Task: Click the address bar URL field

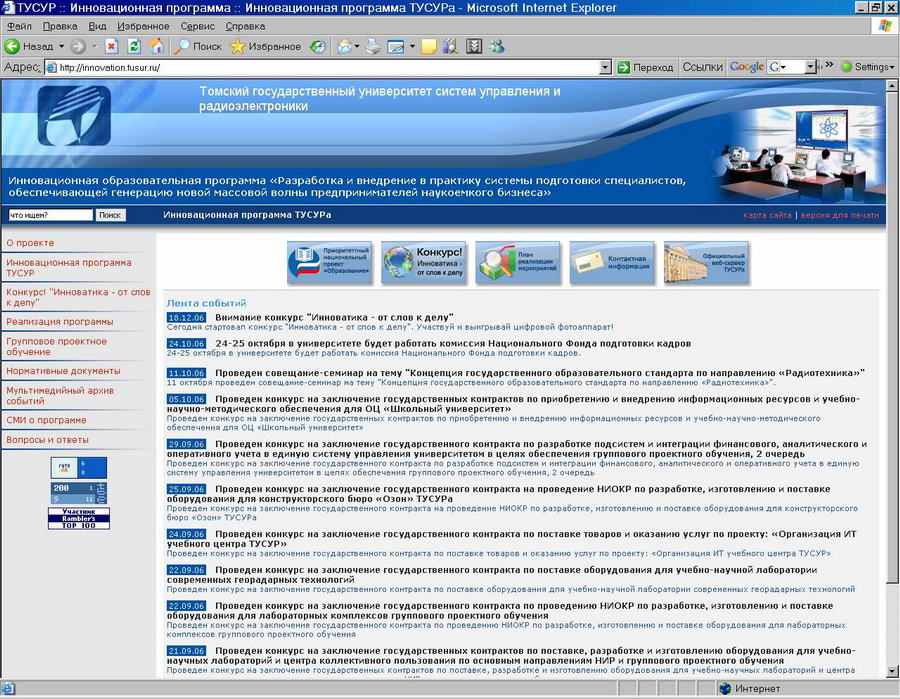Action: click(x=328, y=68)
